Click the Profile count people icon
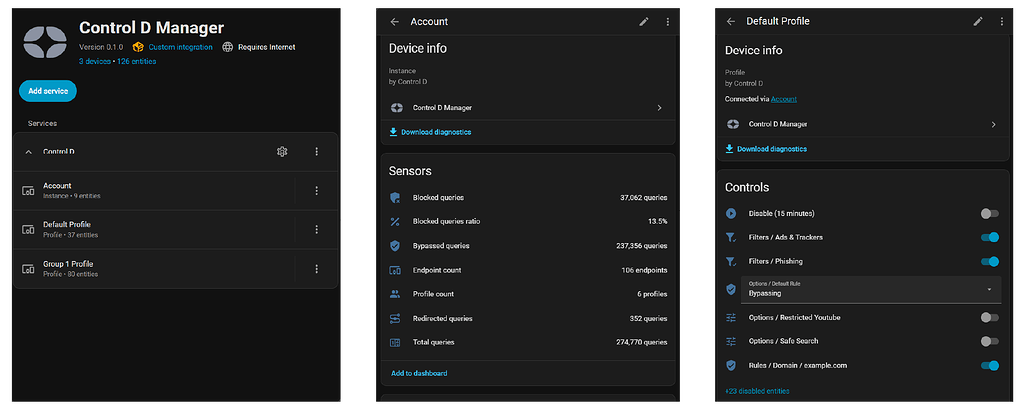1024x409 pixels. pos(395,294)
